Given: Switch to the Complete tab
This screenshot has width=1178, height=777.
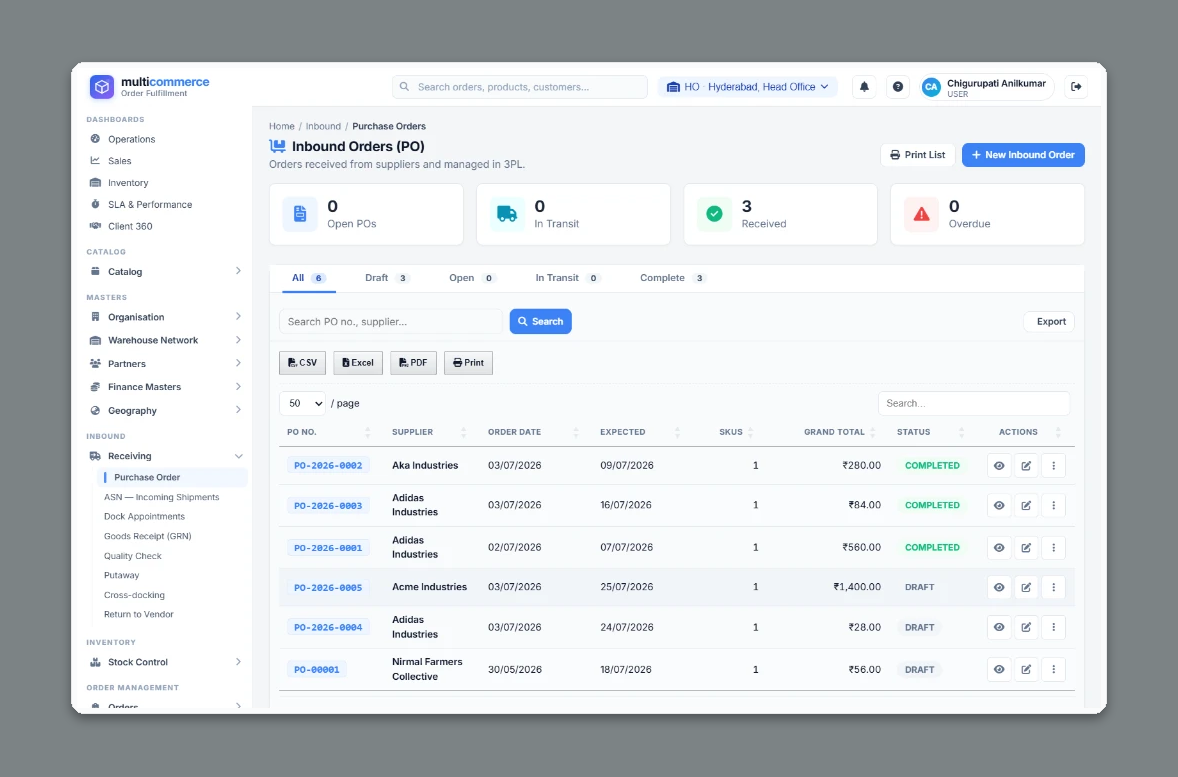Looking at the screenshot, I should point(672,278).
